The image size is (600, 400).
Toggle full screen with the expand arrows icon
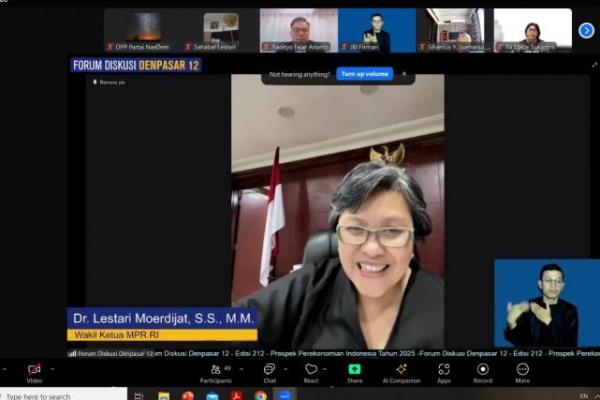click(x=594, y=65)
